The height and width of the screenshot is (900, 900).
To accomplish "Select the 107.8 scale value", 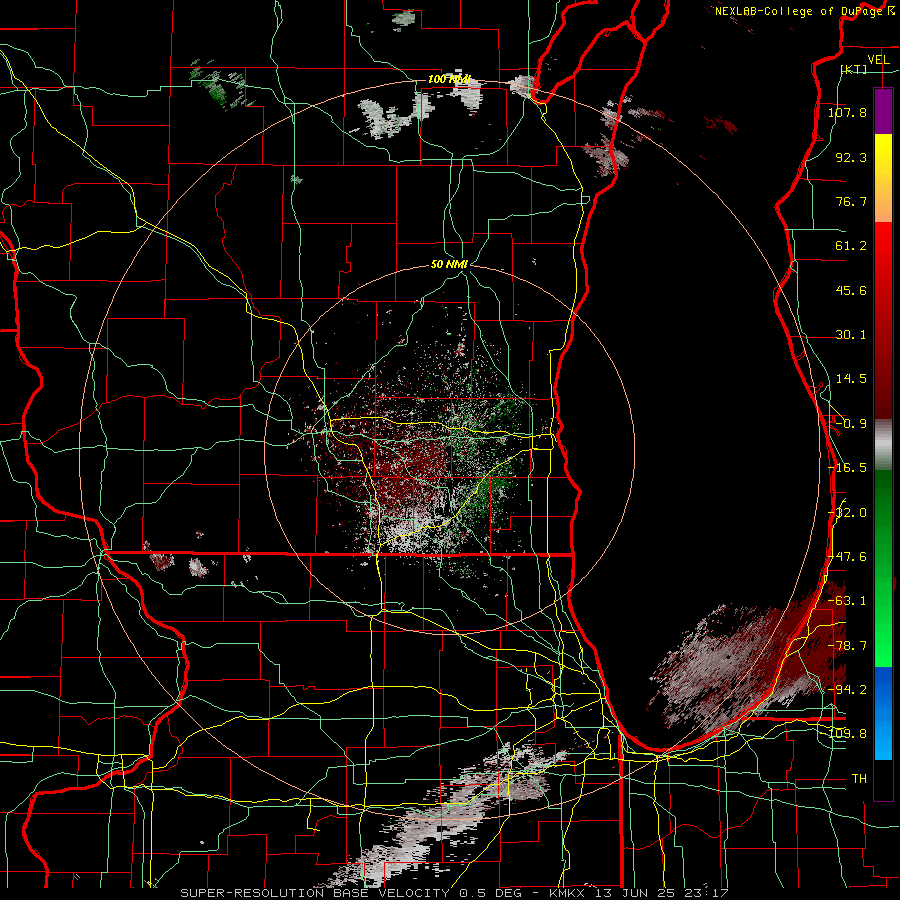I will [x=847, y=112].
